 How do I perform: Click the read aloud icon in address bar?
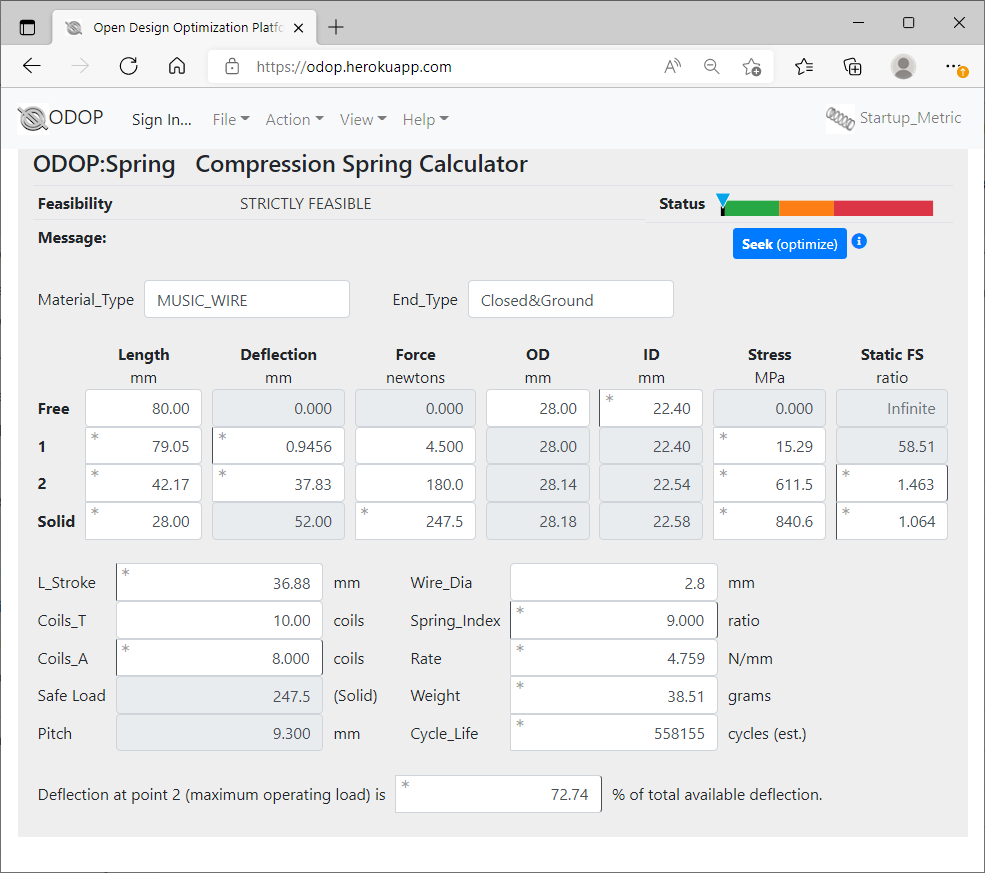click(672, 66)
